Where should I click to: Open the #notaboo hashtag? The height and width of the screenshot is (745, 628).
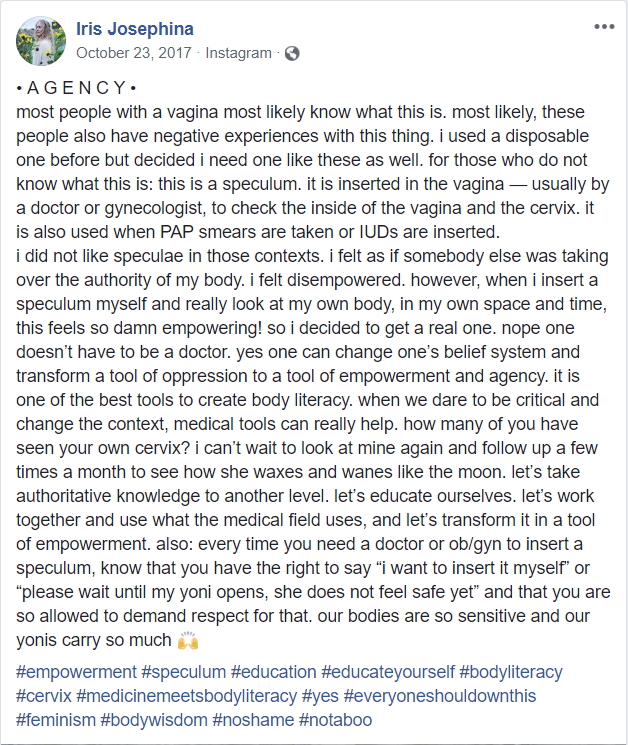(x=335, y=720)
